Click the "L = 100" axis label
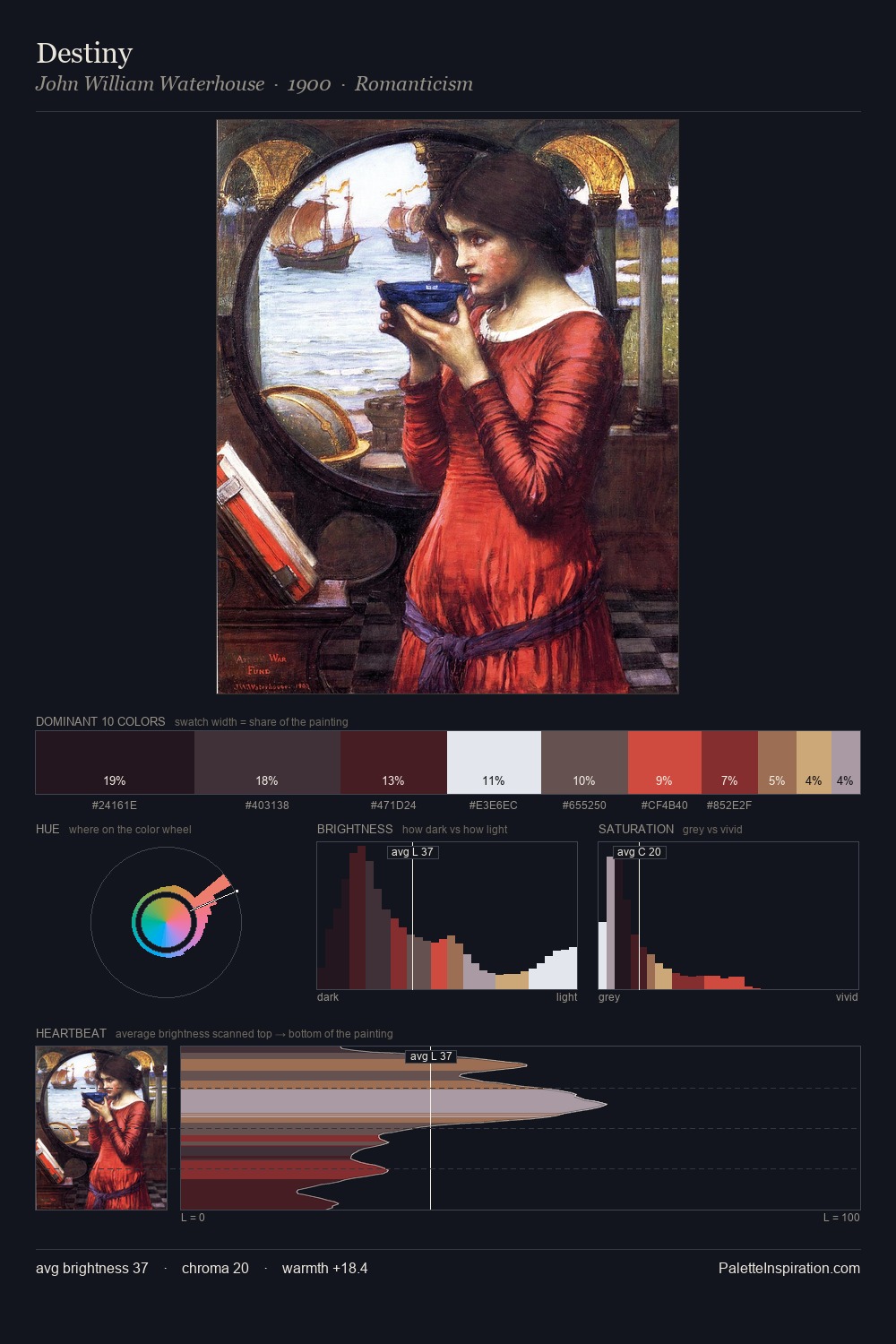896x1344 pixels. [x=841, y=1218]
